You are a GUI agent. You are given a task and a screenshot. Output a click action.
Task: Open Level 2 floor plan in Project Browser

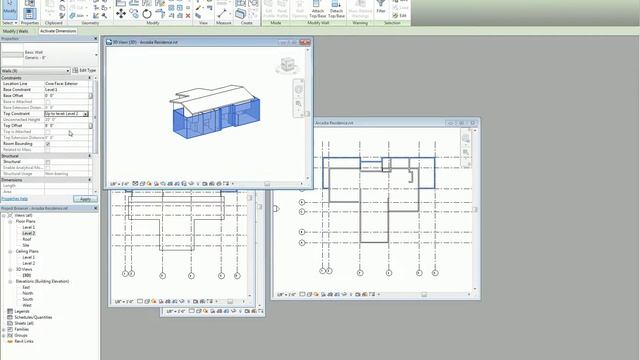pos(29,233)
